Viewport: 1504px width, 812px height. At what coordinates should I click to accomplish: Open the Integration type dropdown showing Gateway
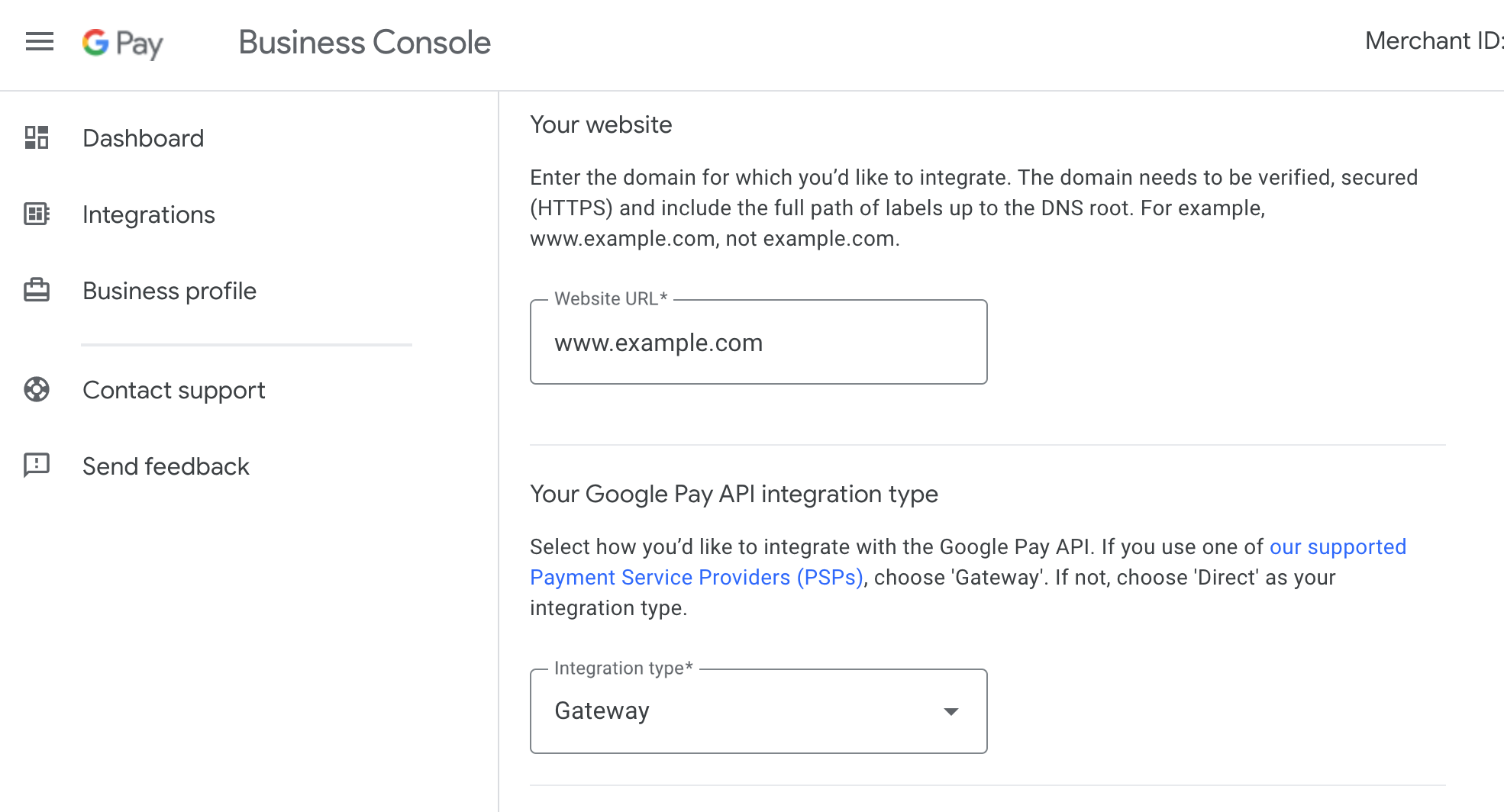[x=759, y=711]
